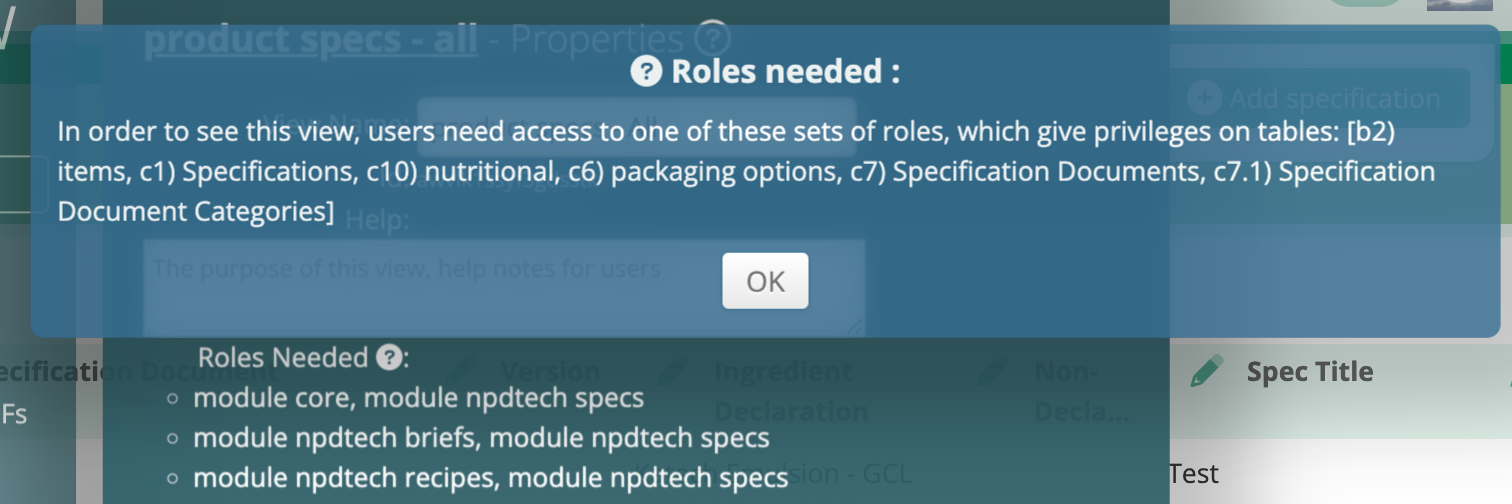The width and height of the screenshot is (1512, 504).
Task: Click the Spec Title column header
Action: coord(1309,372)
